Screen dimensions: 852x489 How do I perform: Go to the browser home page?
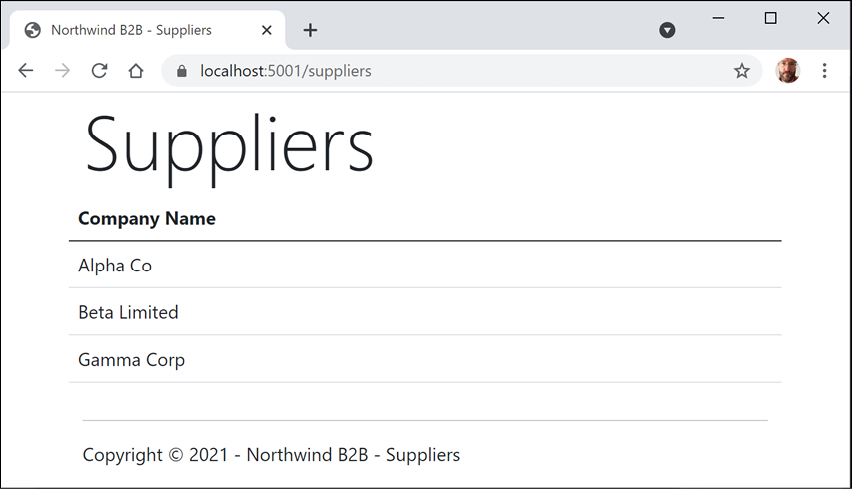click(136, 71)
